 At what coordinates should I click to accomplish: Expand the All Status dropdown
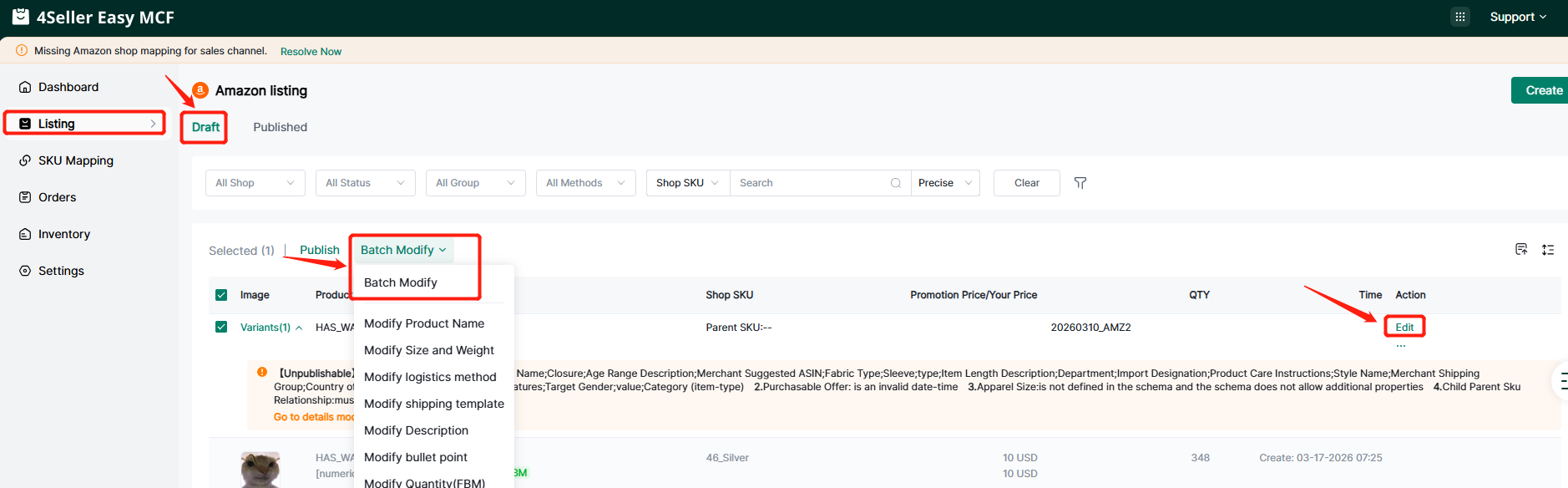(x=365, y=183)
